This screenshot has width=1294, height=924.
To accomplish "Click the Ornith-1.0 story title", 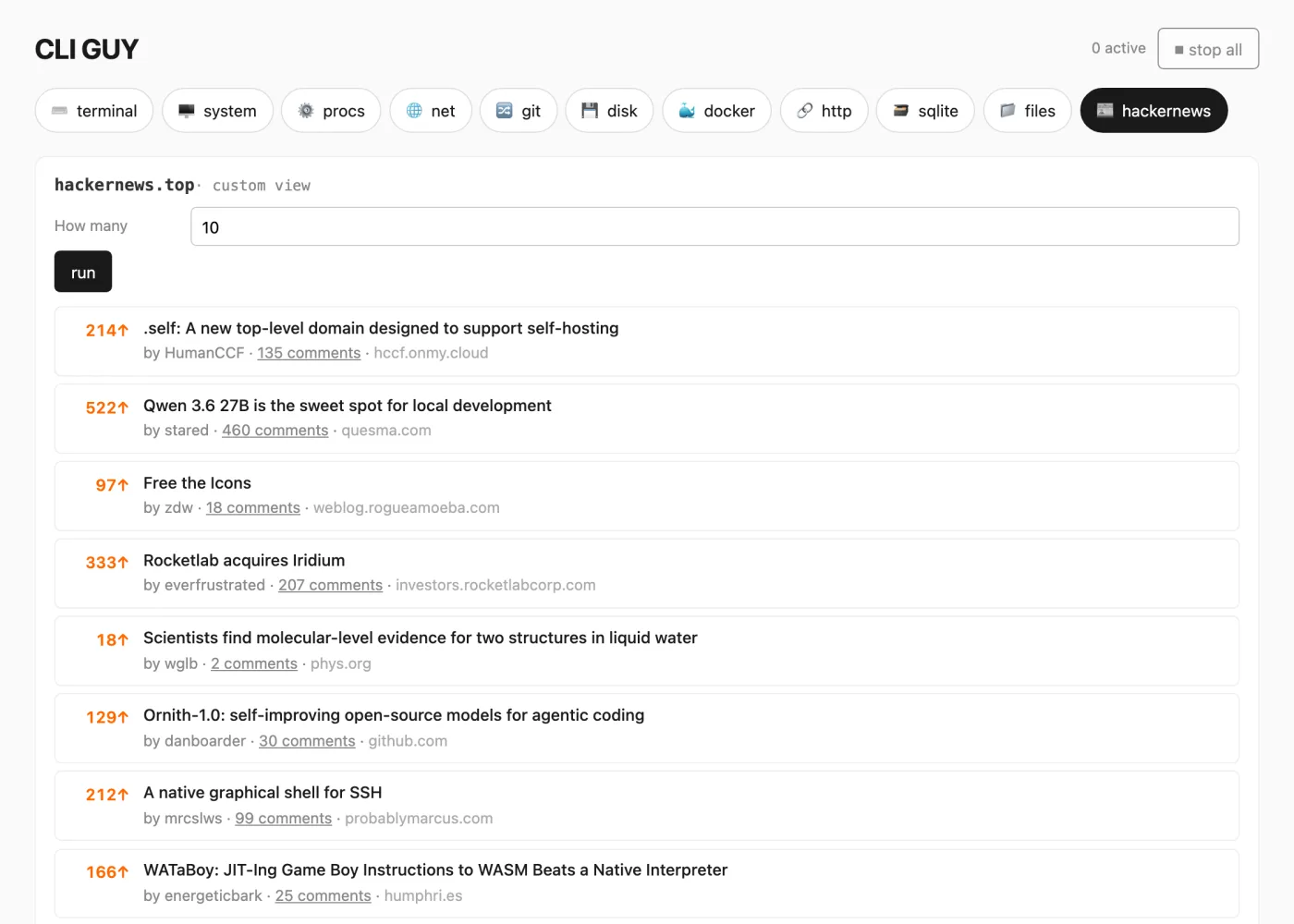I will [x=394, y=715].
